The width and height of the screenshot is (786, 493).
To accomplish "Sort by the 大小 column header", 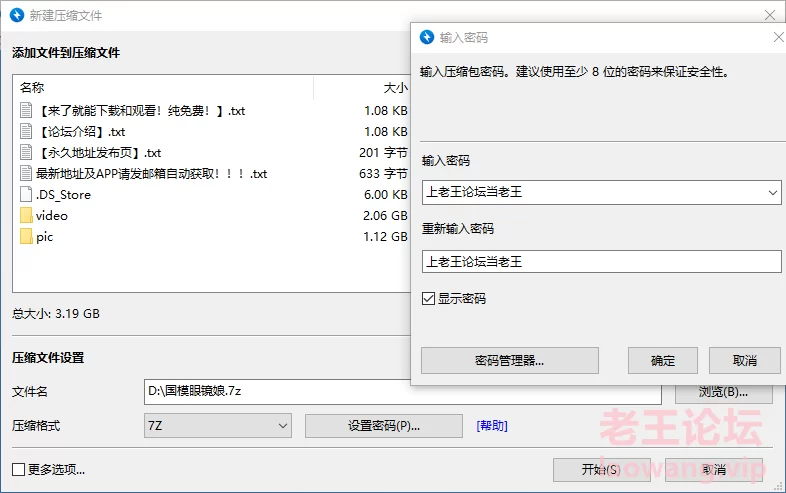I will [x=396, y=88].
